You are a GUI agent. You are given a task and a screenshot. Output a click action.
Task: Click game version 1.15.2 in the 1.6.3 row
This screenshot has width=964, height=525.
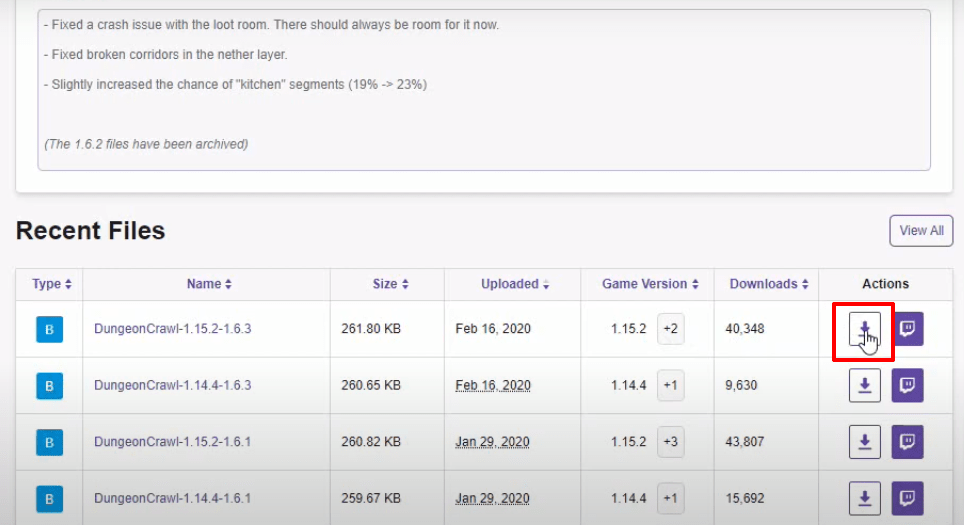(628, 329)
